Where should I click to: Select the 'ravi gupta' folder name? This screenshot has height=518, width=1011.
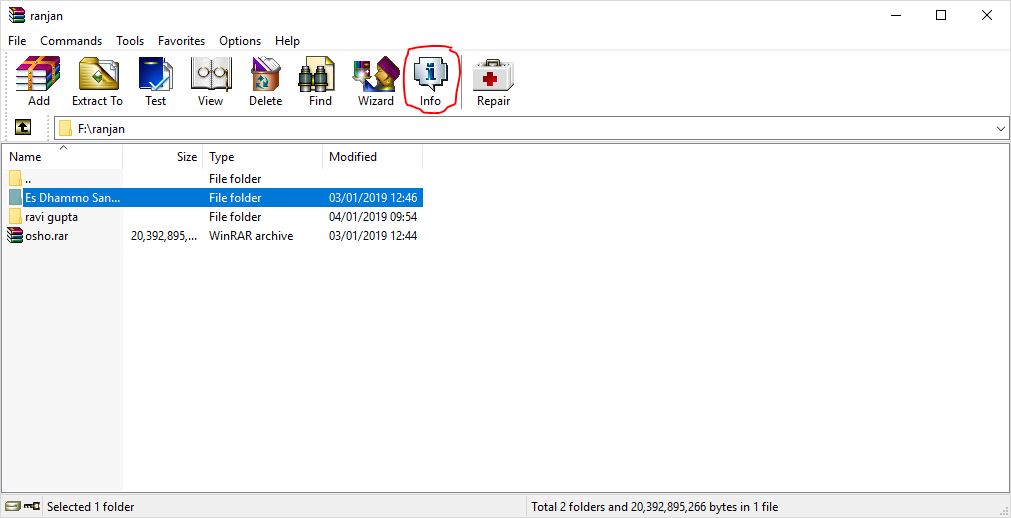click(52, 217)
